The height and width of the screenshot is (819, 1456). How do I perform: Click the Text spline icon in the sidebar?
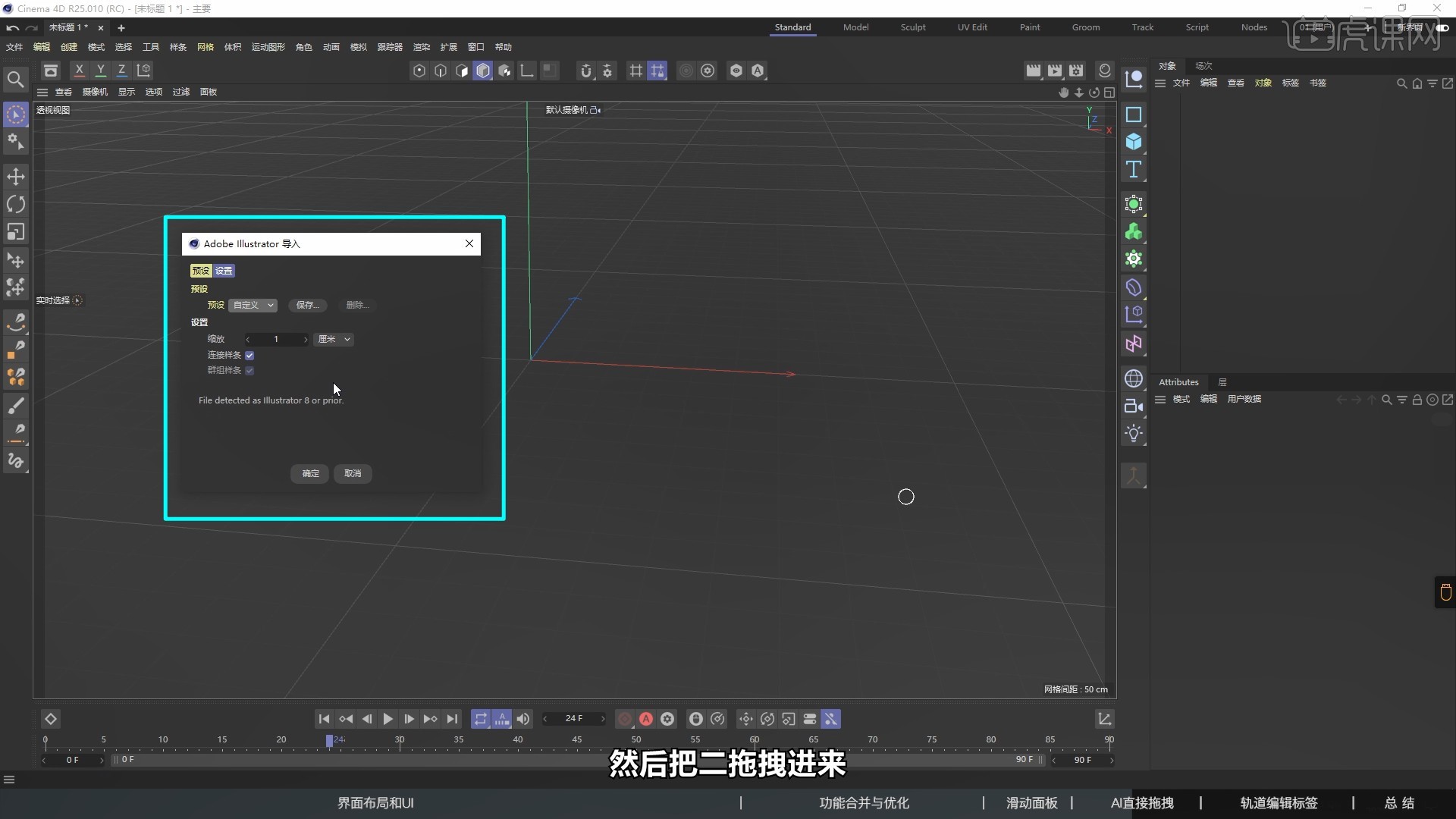[x=1134, y=170]
